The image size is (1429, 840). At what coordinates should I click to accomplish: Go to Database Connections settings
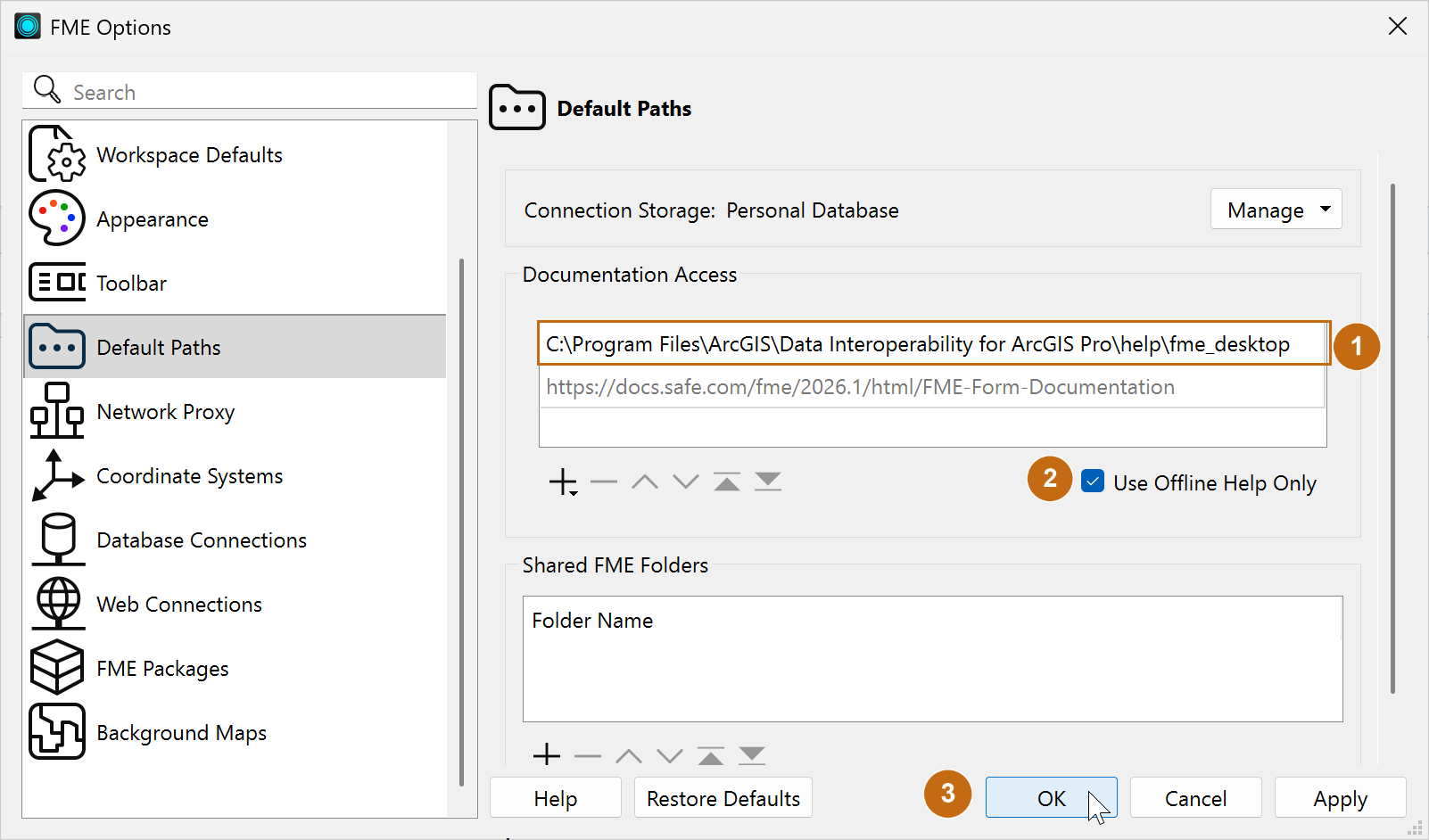pos(235,539)
